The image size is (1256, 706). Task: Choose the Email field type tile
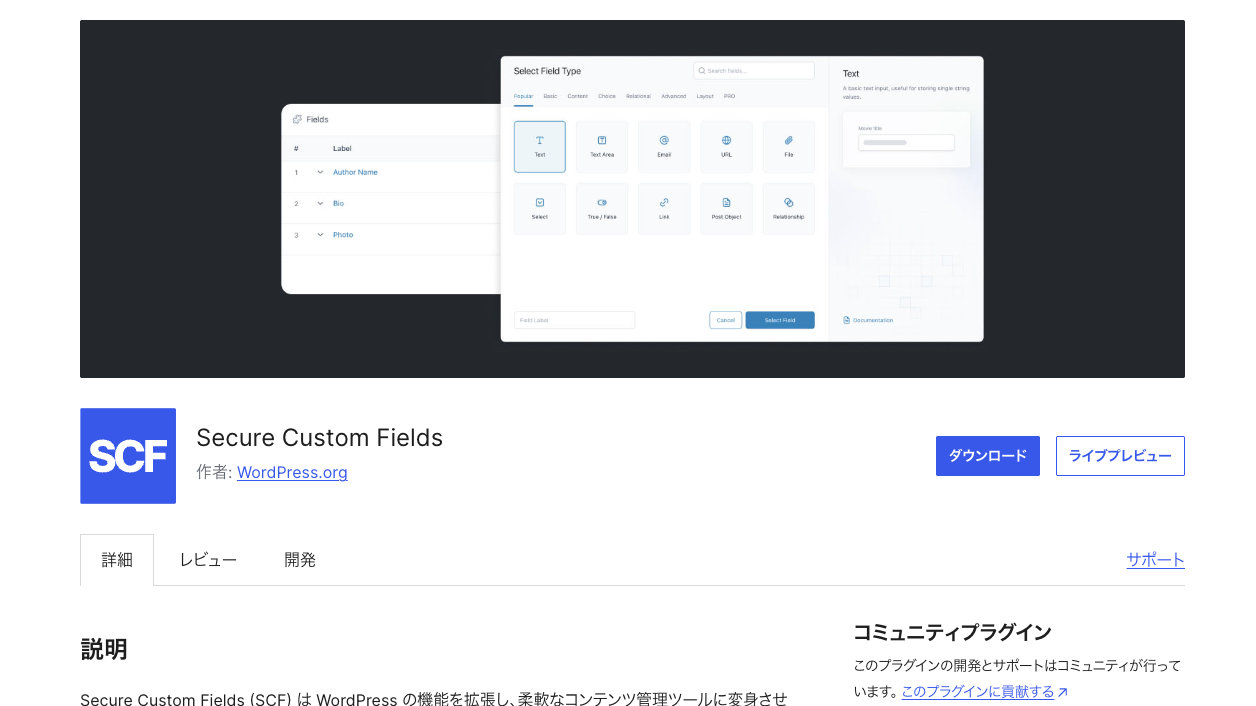tap(664, 147)
